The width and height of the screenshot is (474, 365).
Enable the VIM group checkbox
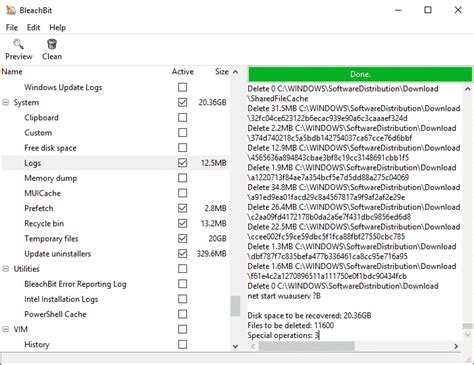182,329
